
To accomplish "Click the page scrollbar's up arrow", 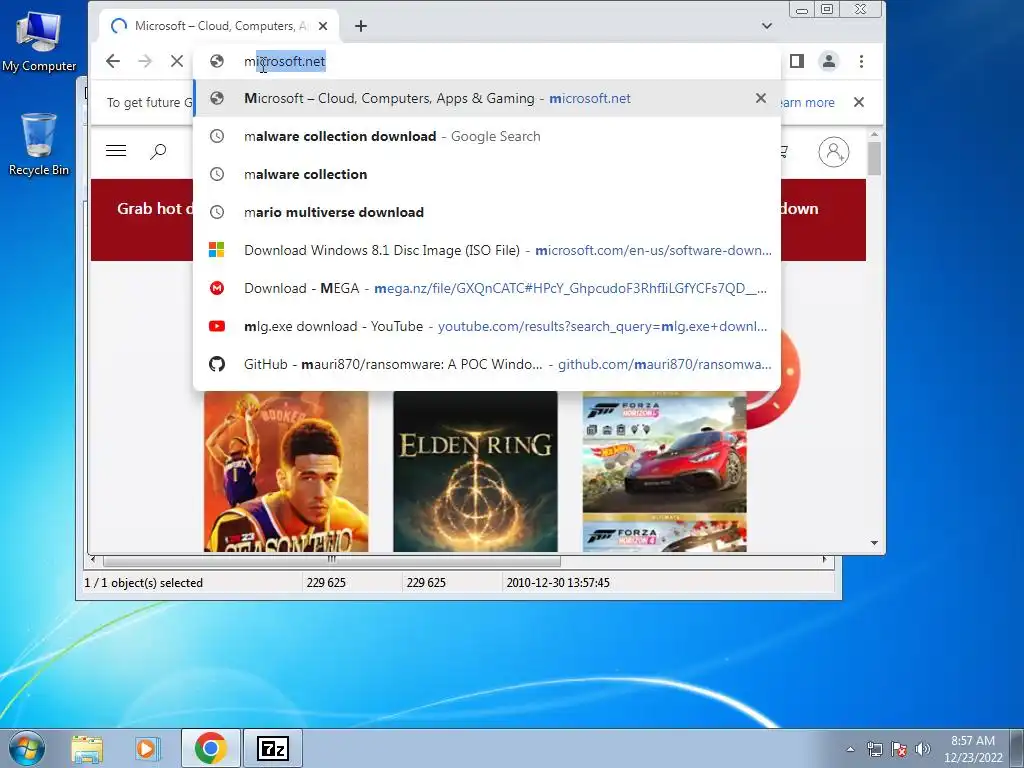I will pyautogui.click(x=874, y=134).
